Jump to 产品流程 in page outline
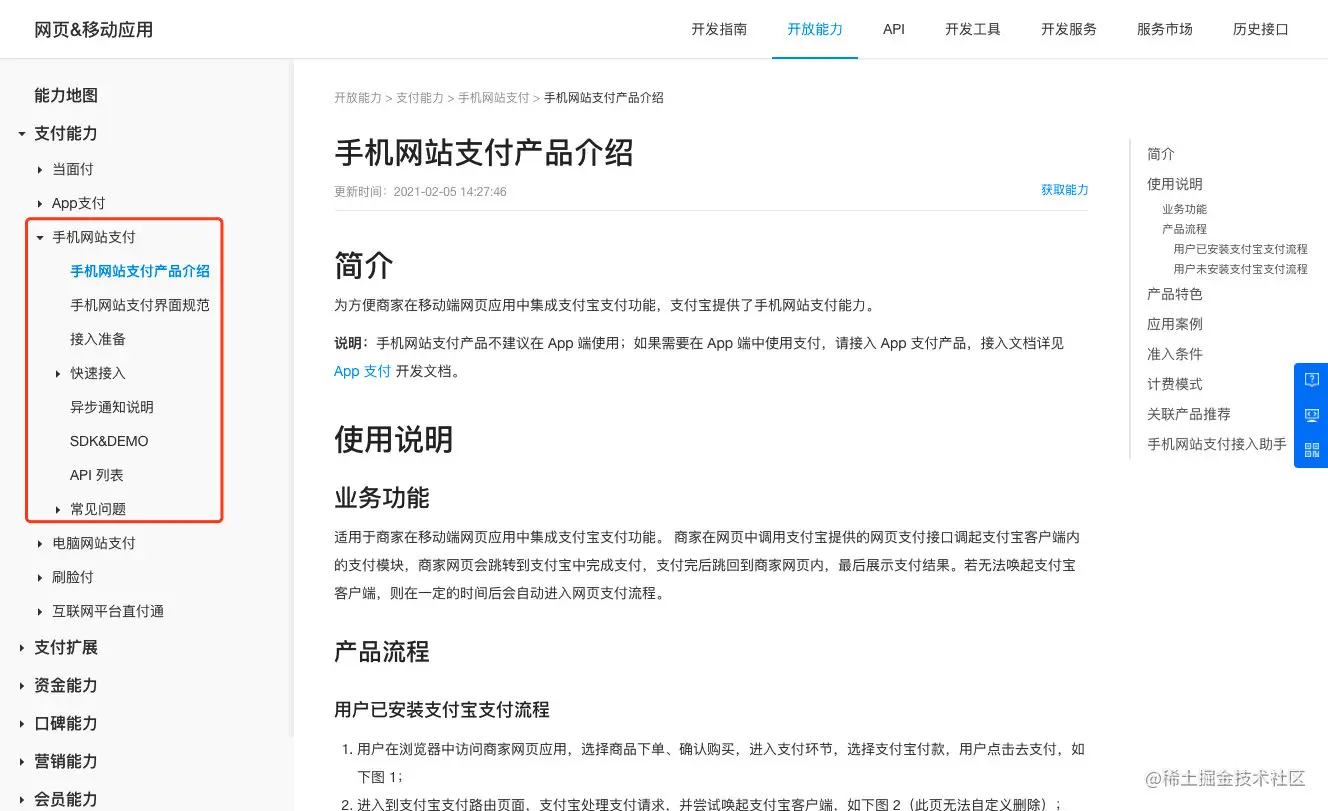The height and width of the screenshot is (811, 1328). coord(1184,229)
